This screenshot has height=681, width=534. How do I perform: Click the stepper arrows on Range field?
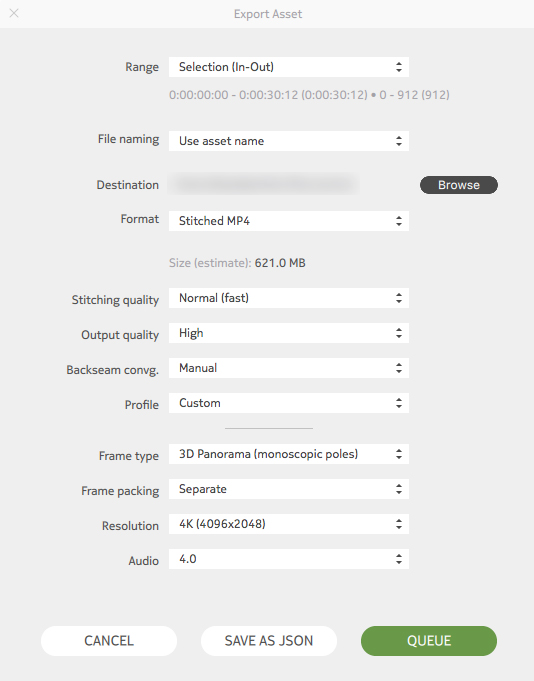click(399, 67)
